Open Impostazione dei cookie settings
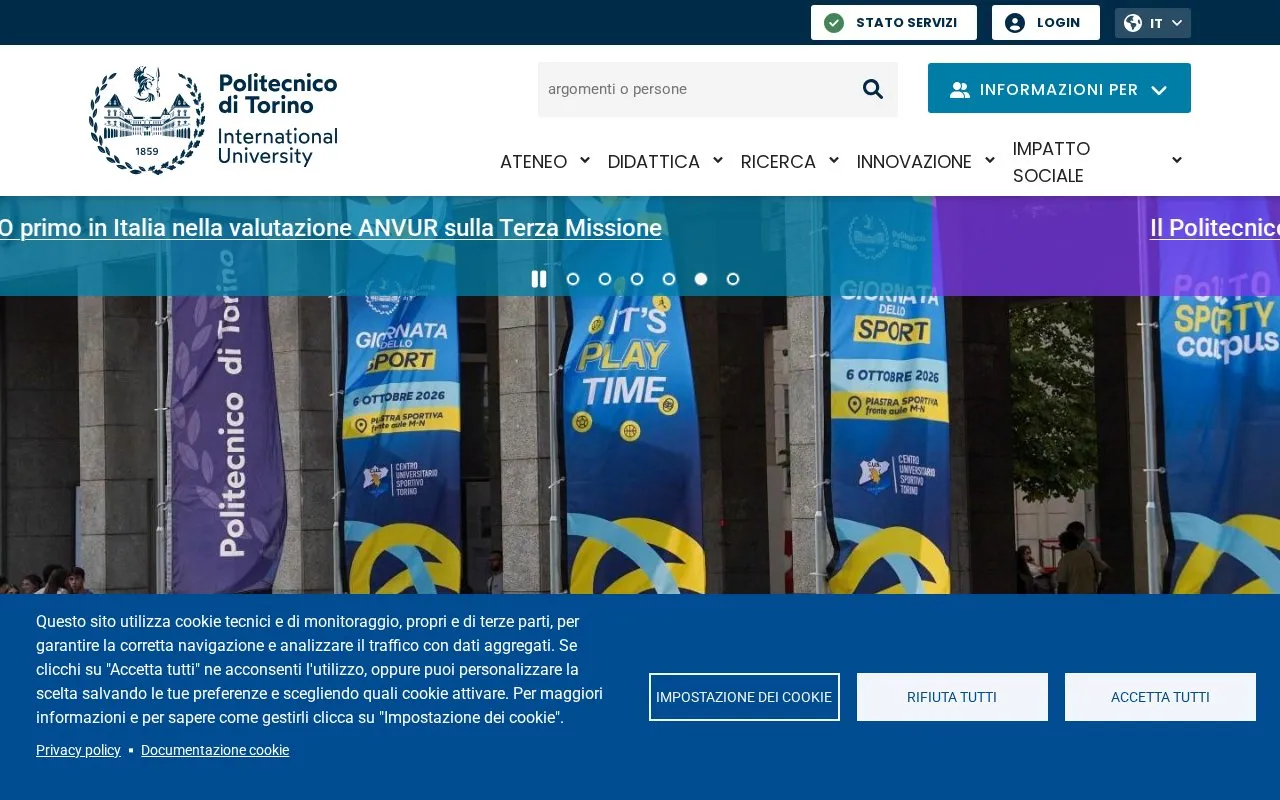The height and width of the screenshot is (800, 1280). (x=744, y=697)
